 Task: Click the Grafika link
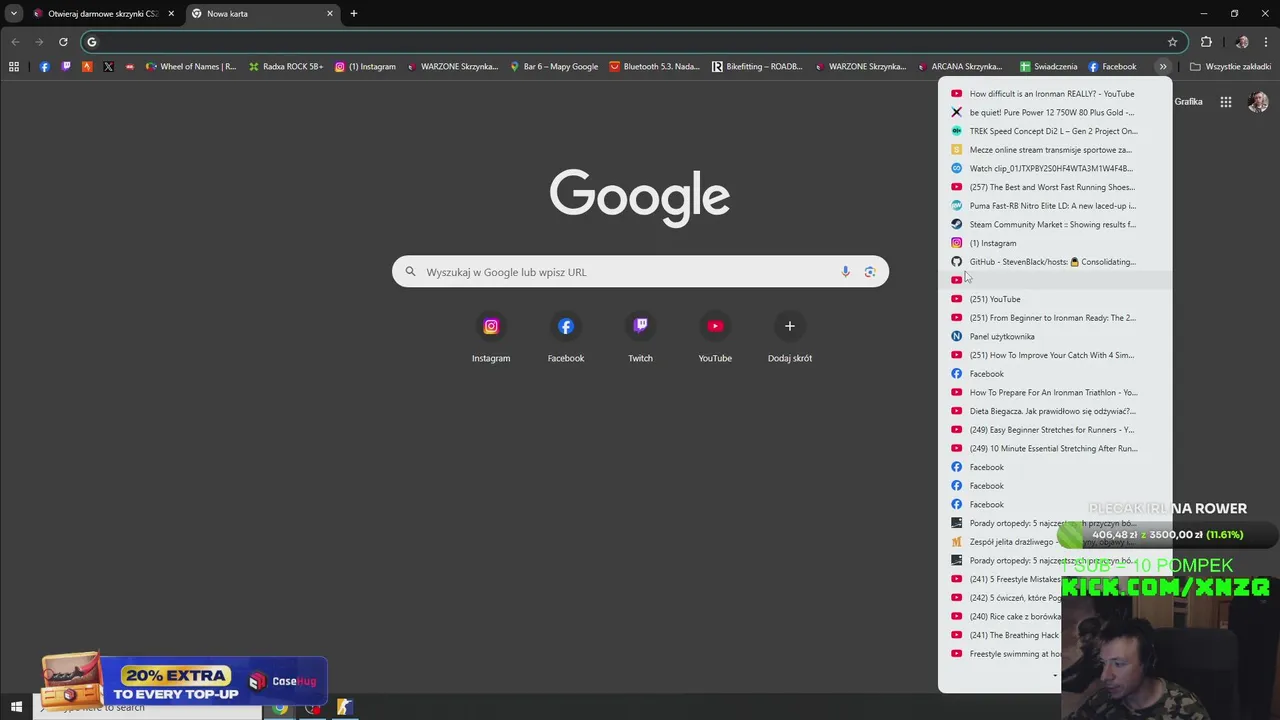[x=1188, y=102]
